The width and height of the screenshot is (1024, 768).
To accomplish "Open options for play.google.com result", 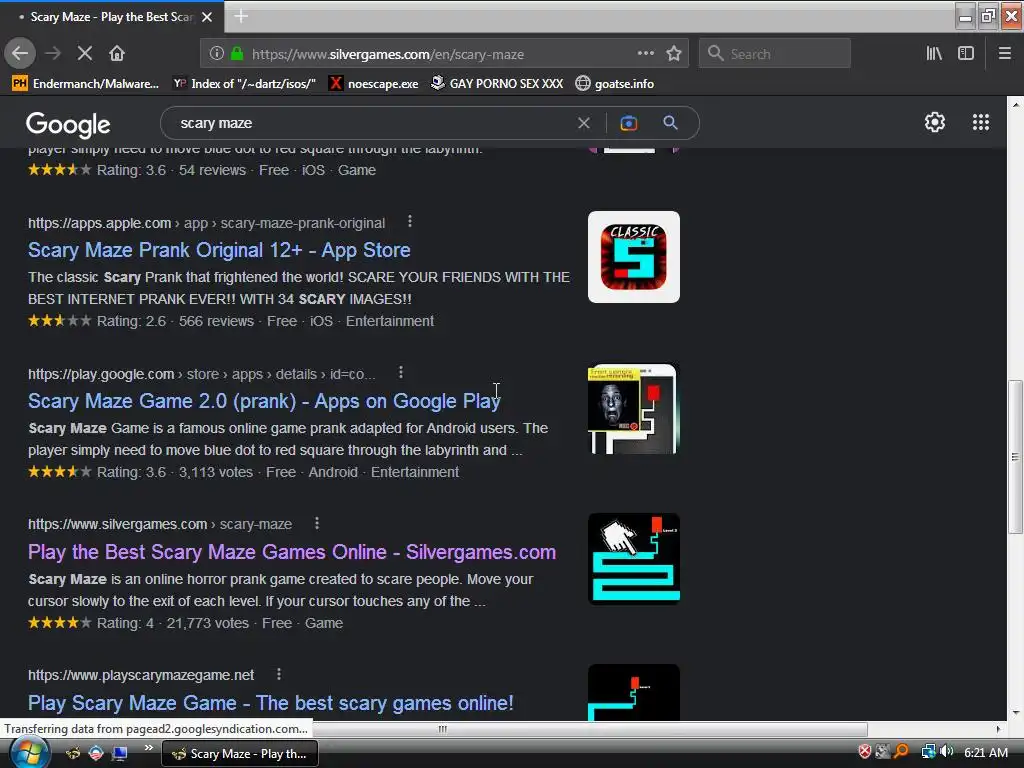I will [x=400, y=372].
